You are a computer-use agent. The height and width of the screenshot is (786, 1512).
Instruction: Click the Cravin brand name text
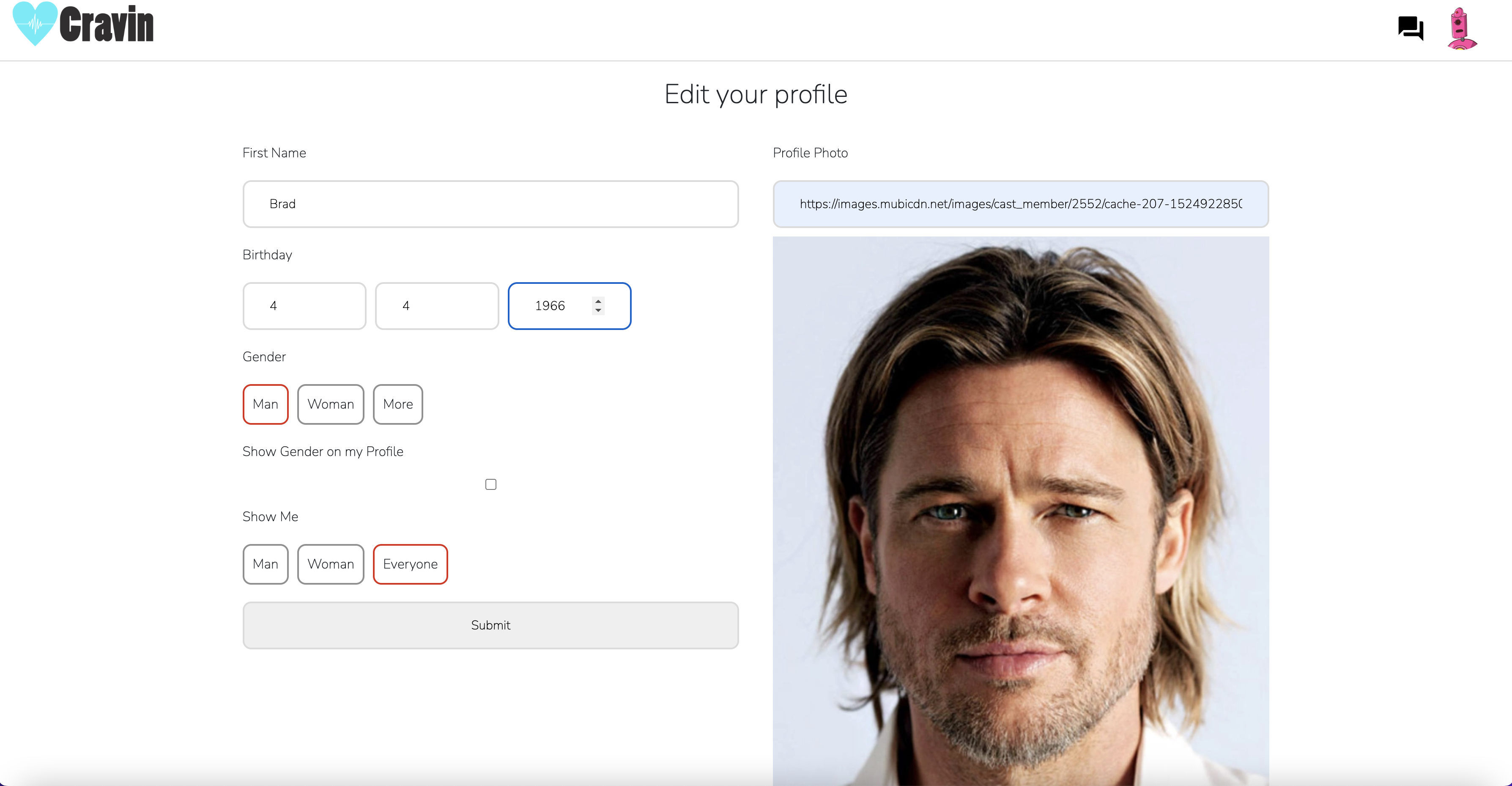coord(107,25)
